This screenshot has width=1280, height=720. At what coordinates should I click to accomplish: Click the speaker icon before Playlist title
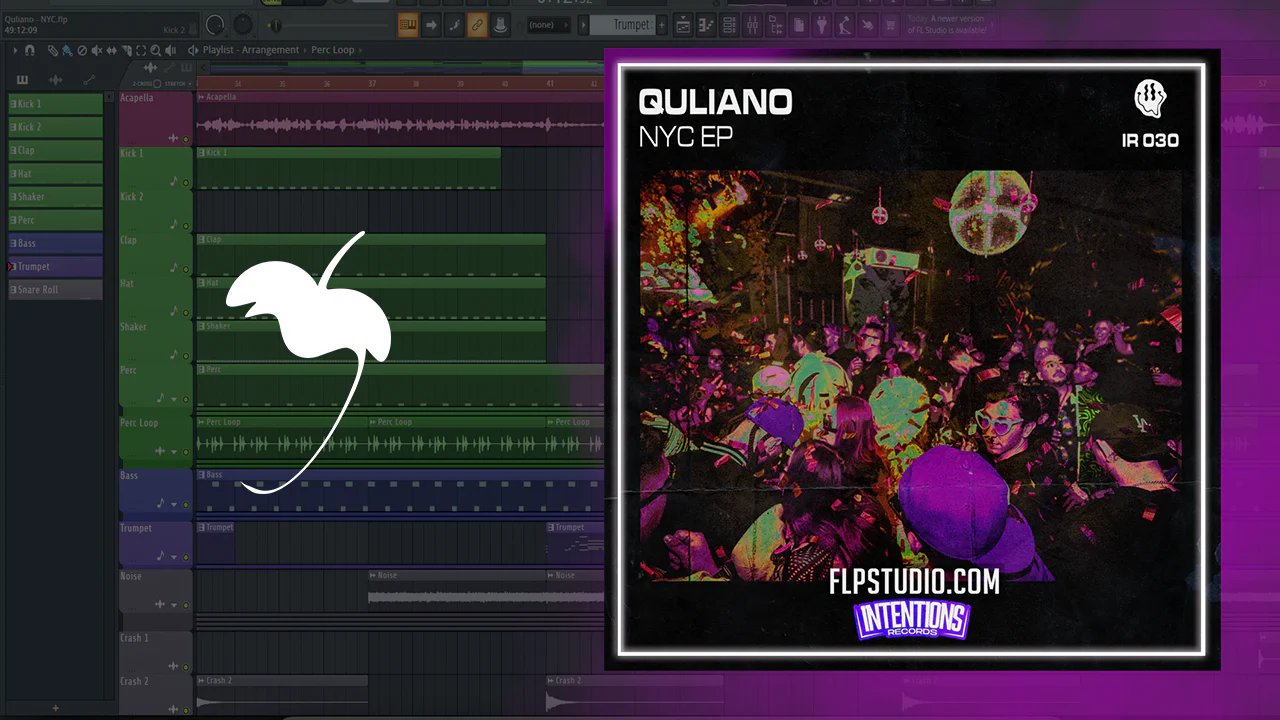[x=192, y=50]
